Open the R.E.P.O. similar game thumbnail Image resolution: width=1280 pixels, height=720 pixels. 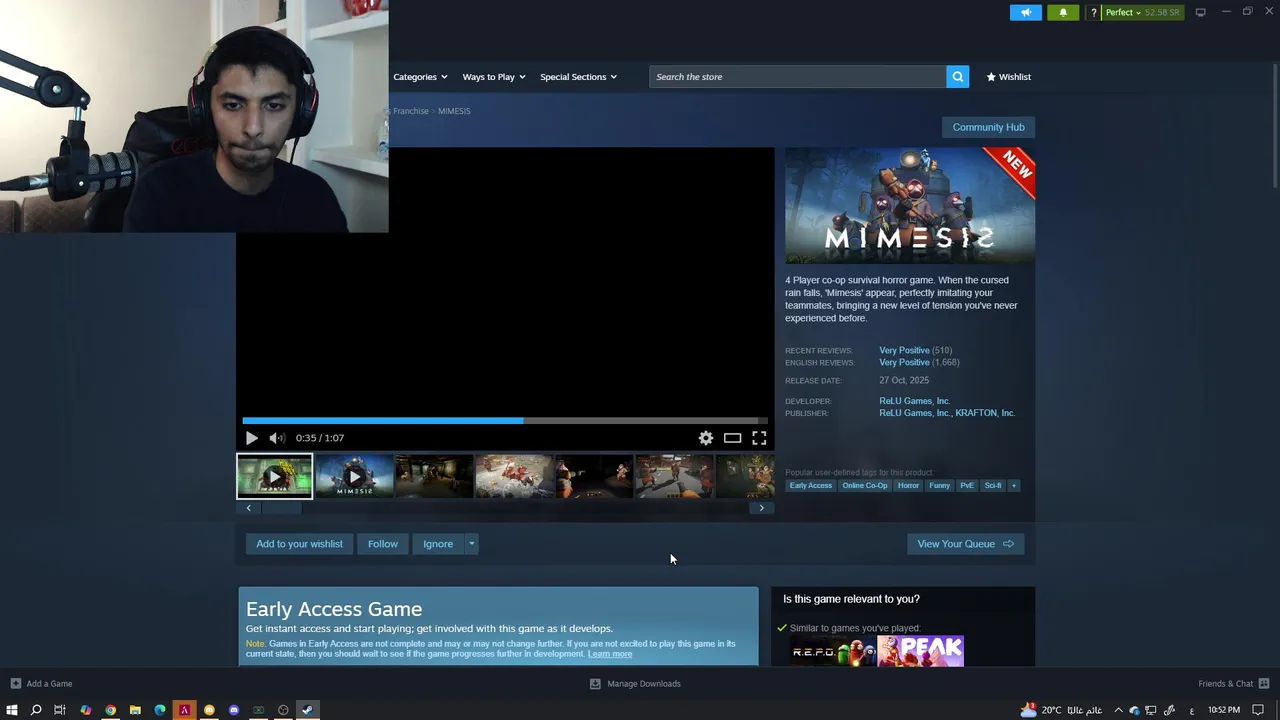point(831,651)
